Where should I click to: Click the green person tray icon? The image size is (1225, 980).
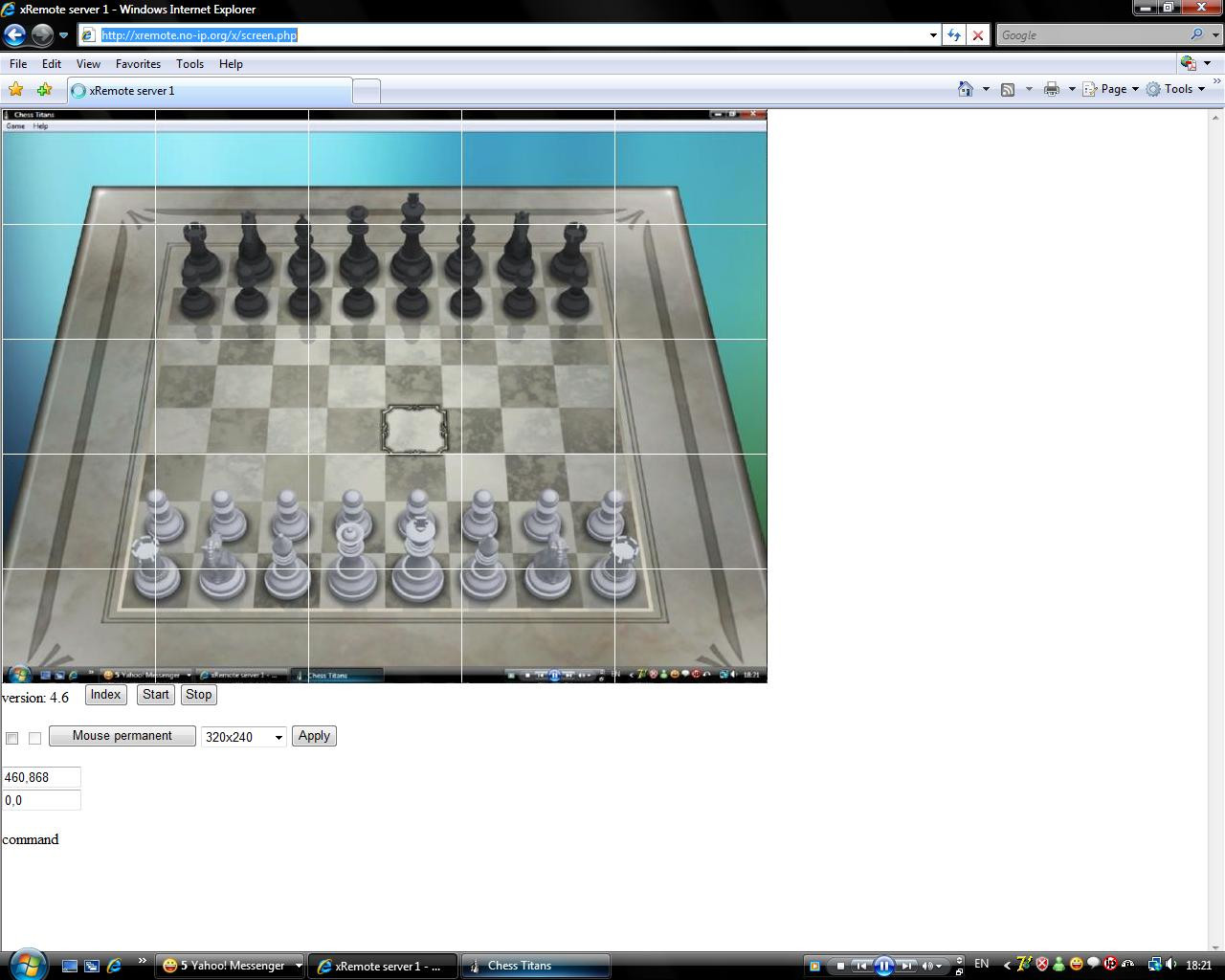(1058, 965)
